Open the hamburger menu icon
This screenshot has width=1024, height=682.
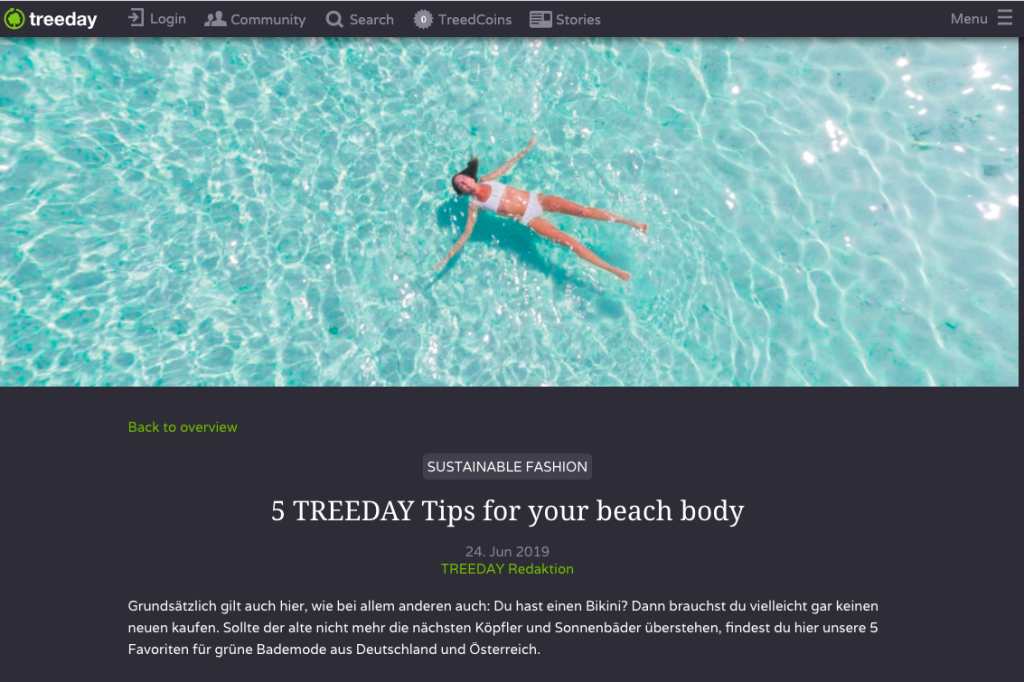(x=1005, y=18)
